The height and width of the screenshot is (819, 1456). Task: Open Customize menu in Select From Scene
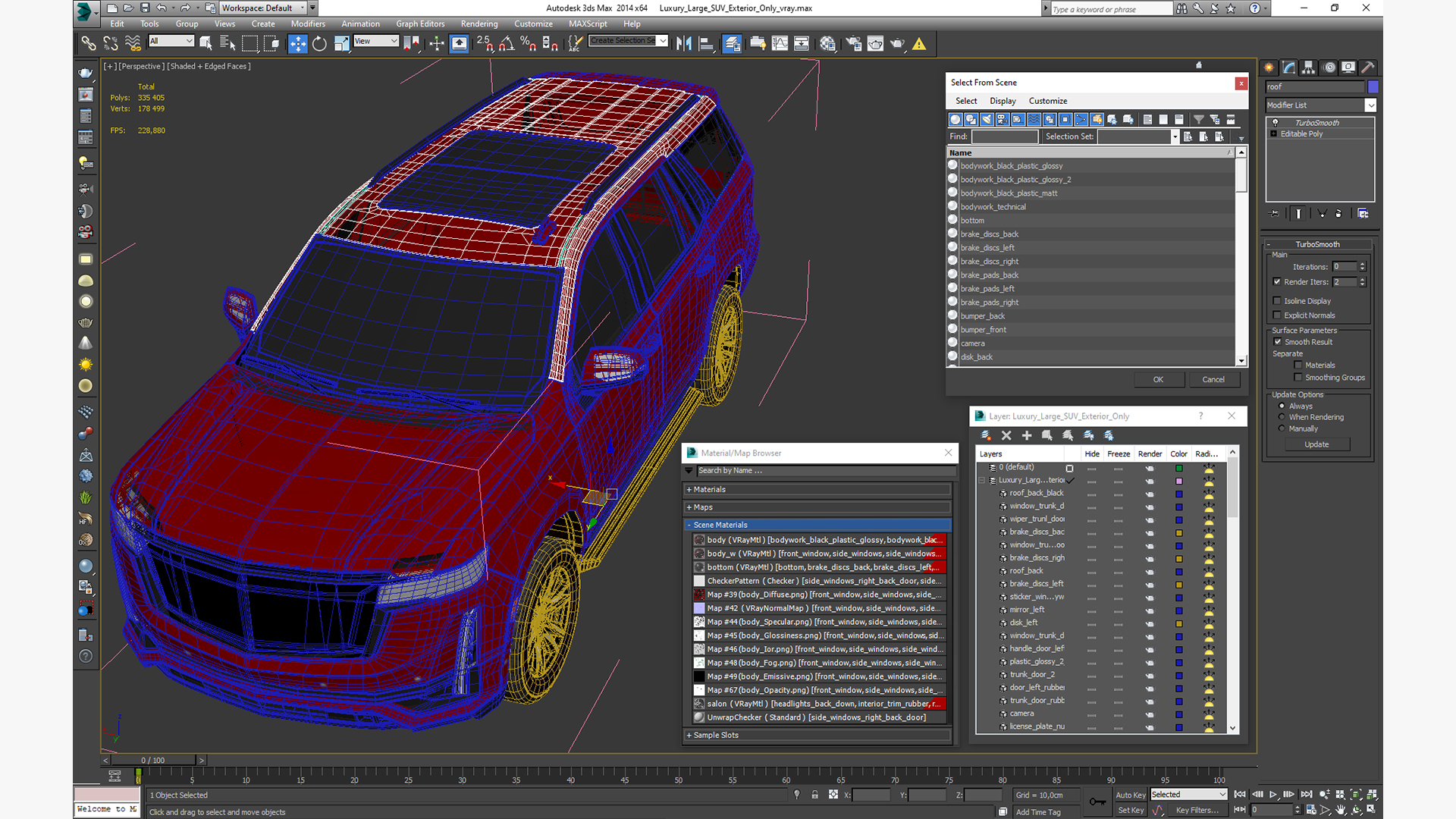(1047, 101)
